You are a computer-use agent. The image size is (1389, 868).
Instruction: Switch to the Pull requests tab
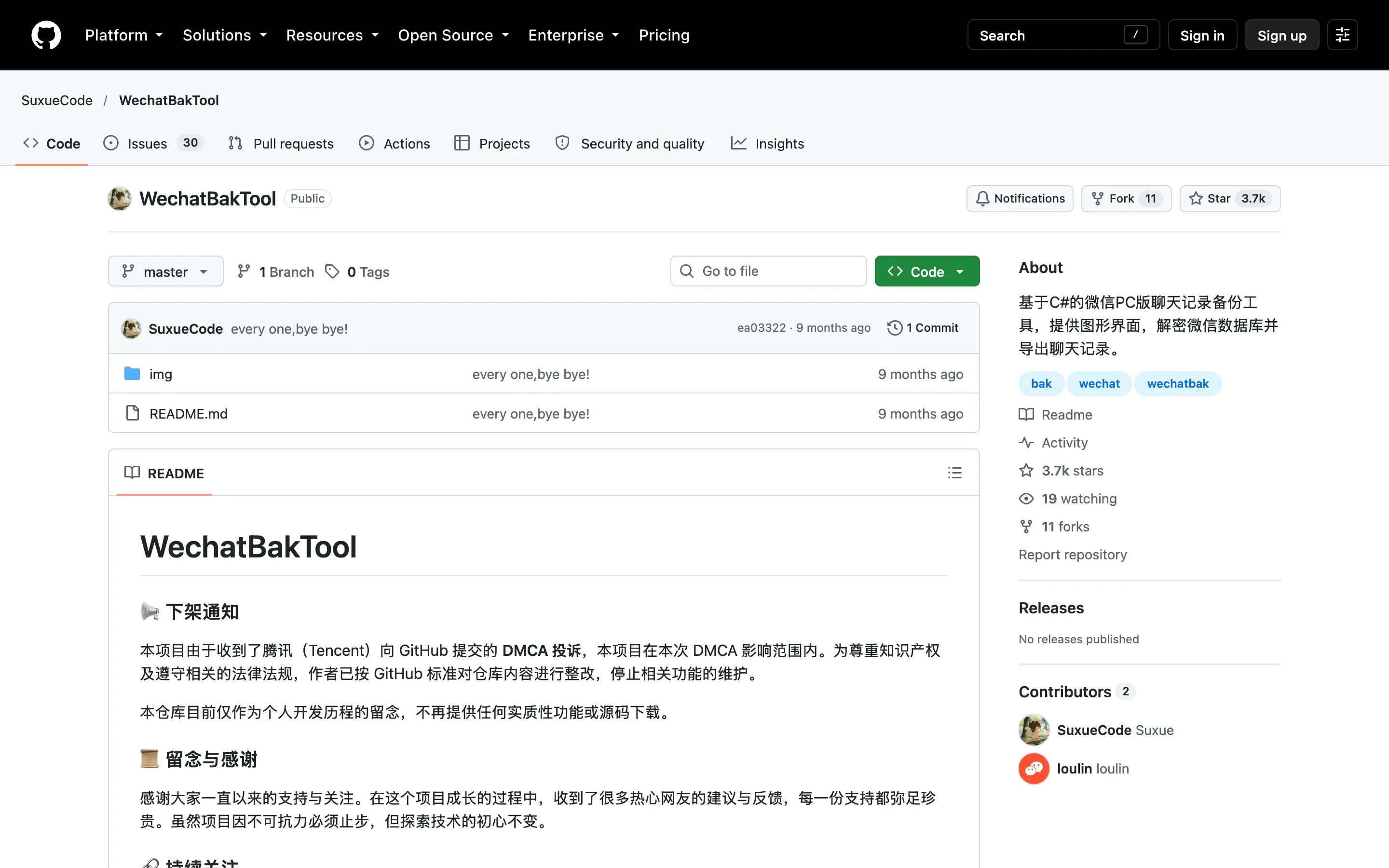point(281,144)
